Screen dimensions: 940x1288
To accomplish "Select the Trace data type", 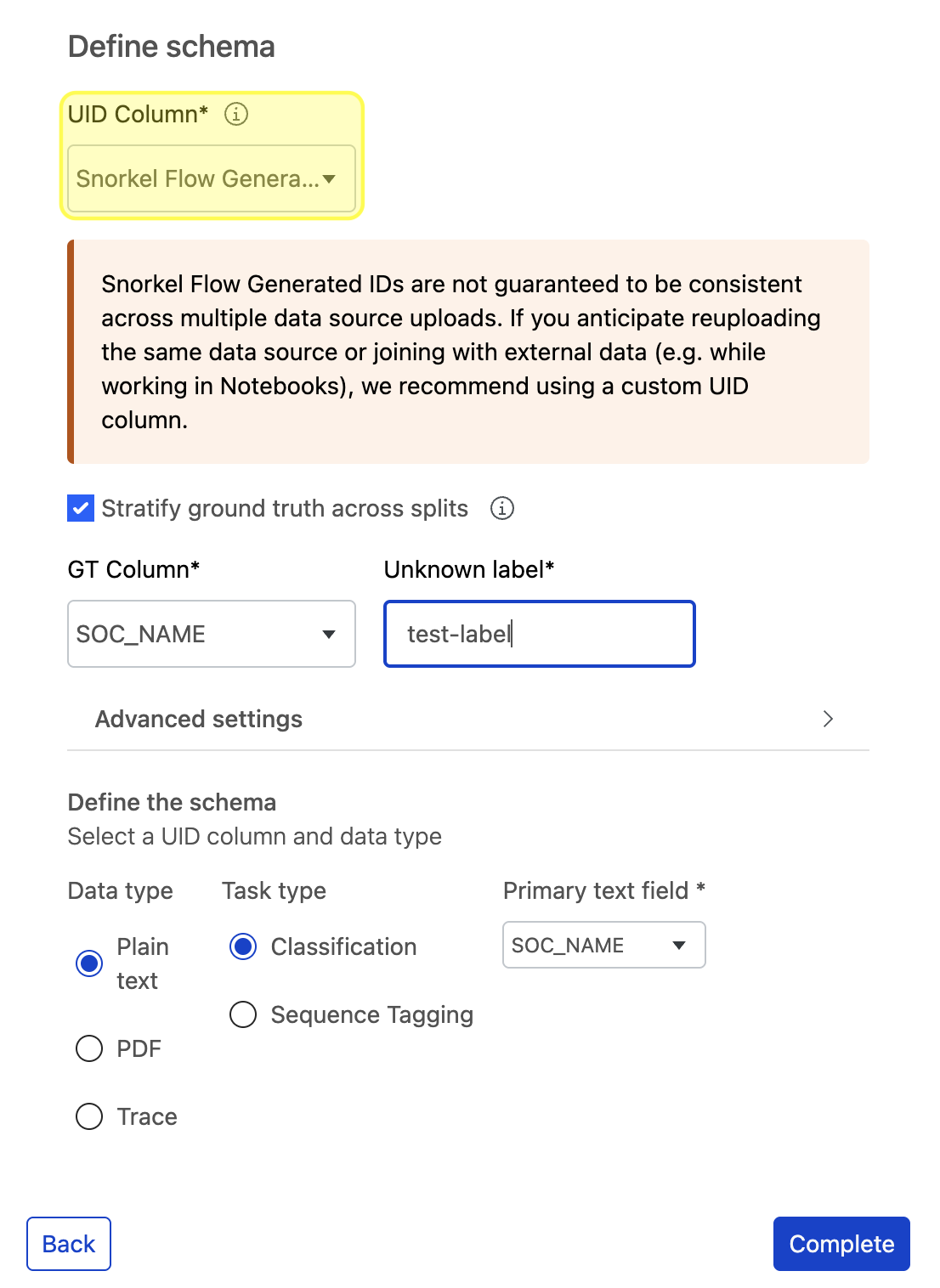I will click(89, 1116).
